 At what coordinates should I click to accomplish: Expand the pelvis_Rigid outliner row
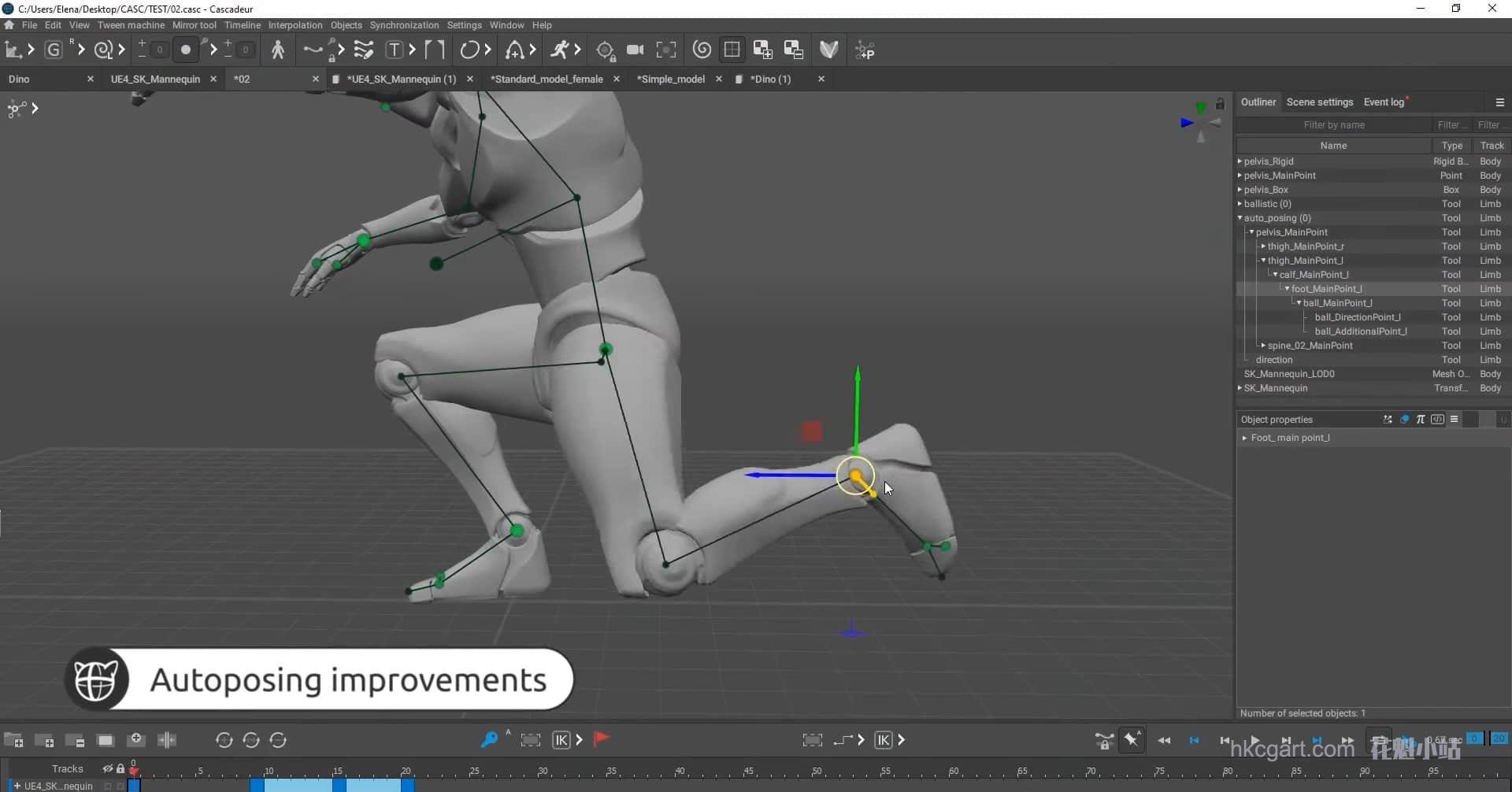(1240, 161)
